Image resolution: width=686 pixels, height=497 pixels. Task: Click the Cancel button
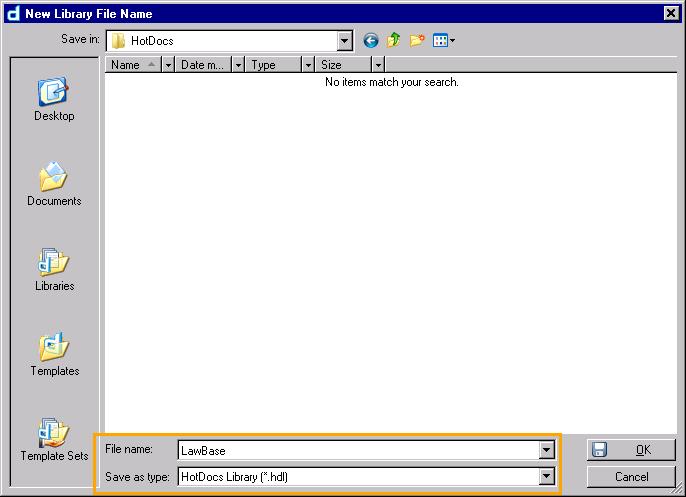(631, 476)
